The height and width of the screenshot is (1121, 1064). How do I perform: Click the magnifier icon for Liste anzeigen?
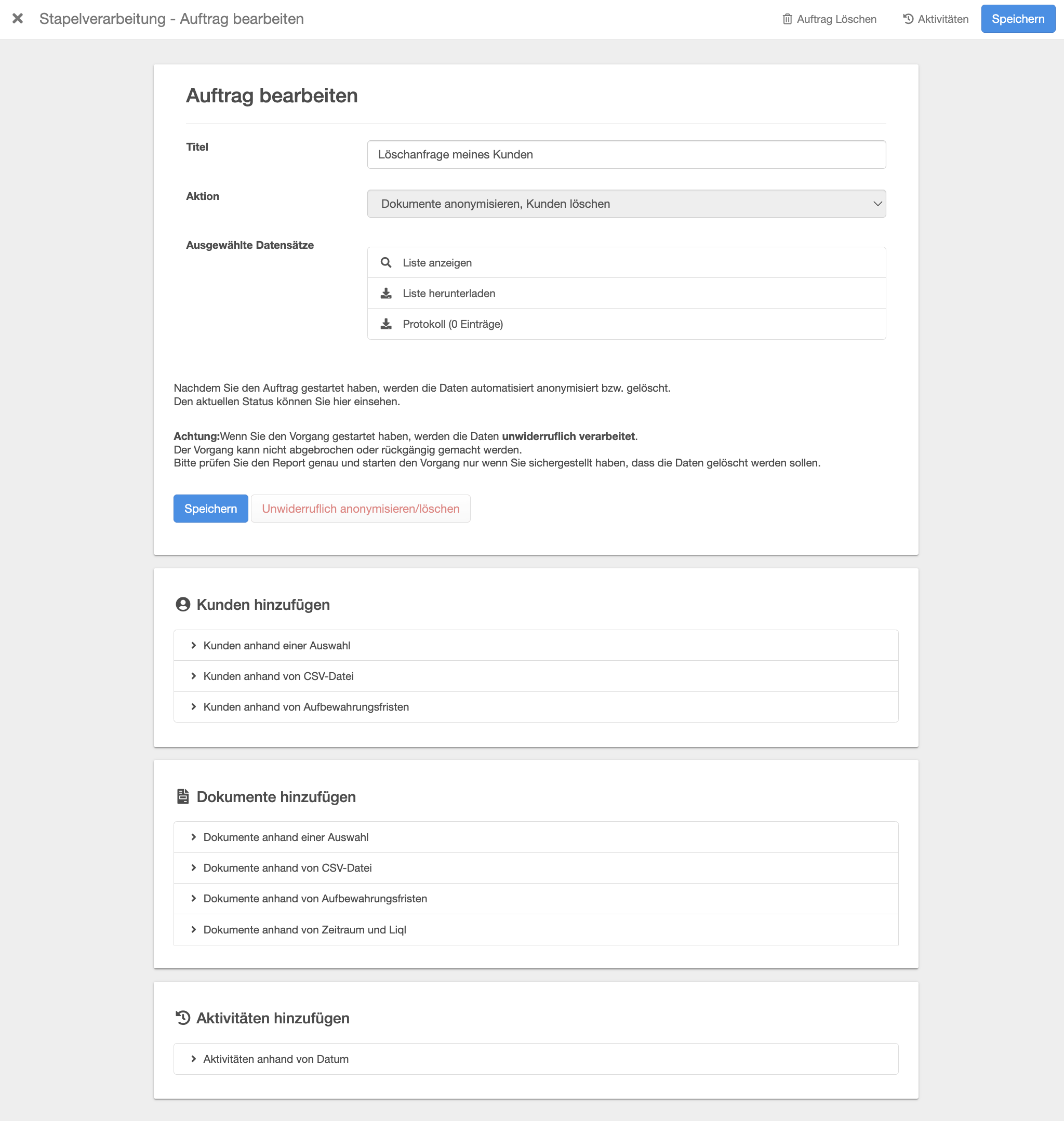click(385, 262)
